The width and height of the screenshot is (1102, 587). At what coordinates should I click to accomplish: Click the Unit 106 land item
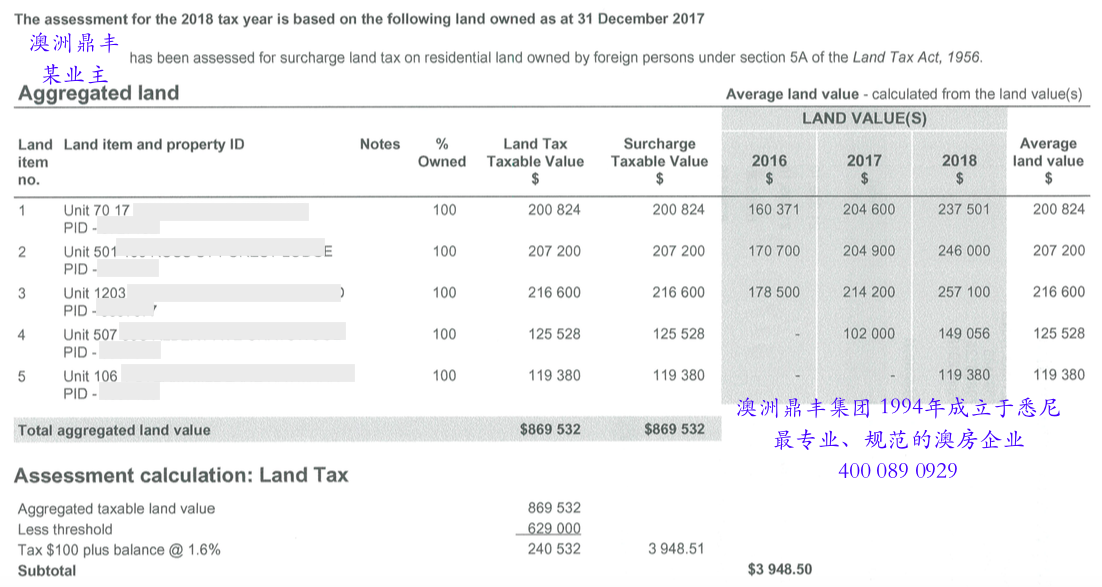90,376
